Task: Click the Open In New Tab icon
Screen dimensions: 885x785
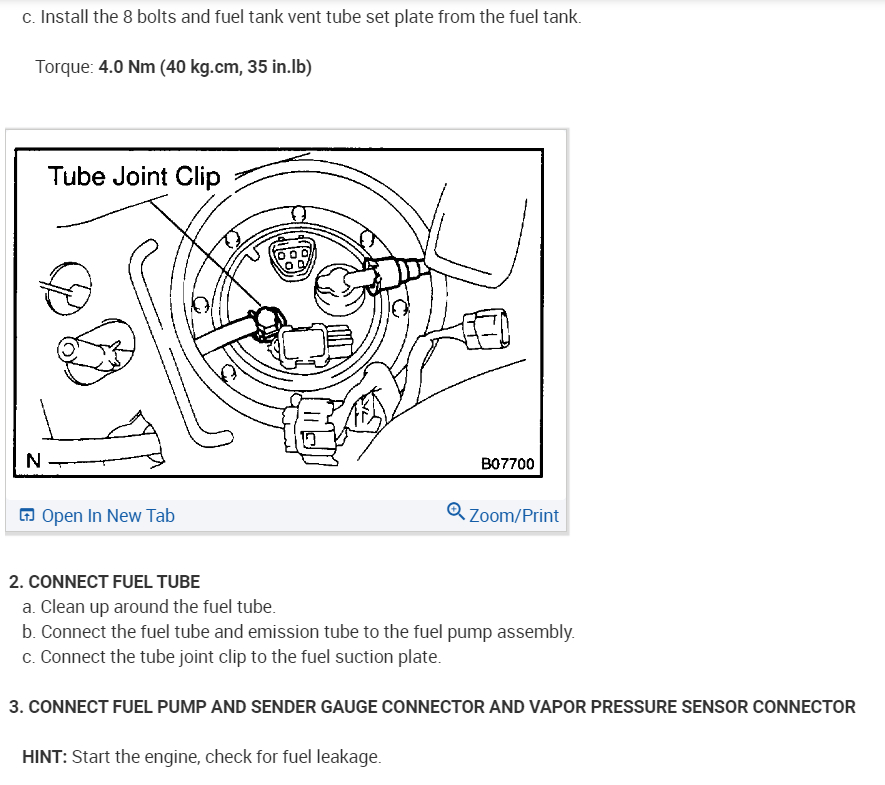Action: pos(27,515)
